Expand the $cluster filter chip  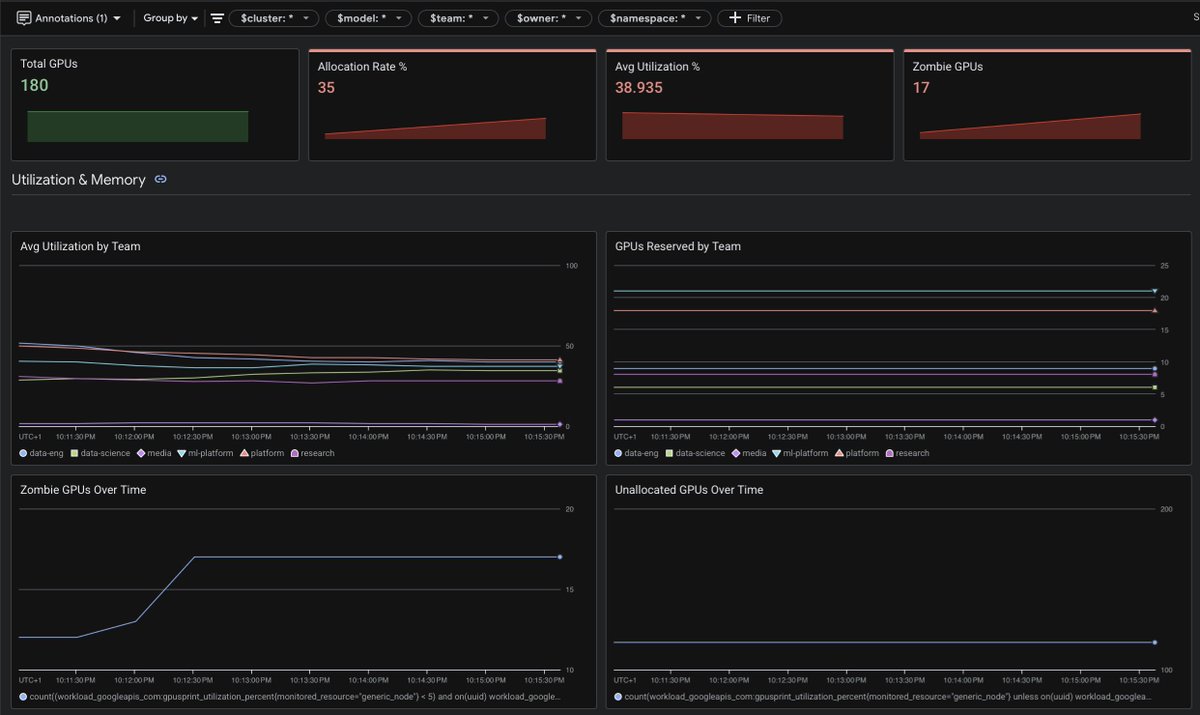tap(274, 18)
